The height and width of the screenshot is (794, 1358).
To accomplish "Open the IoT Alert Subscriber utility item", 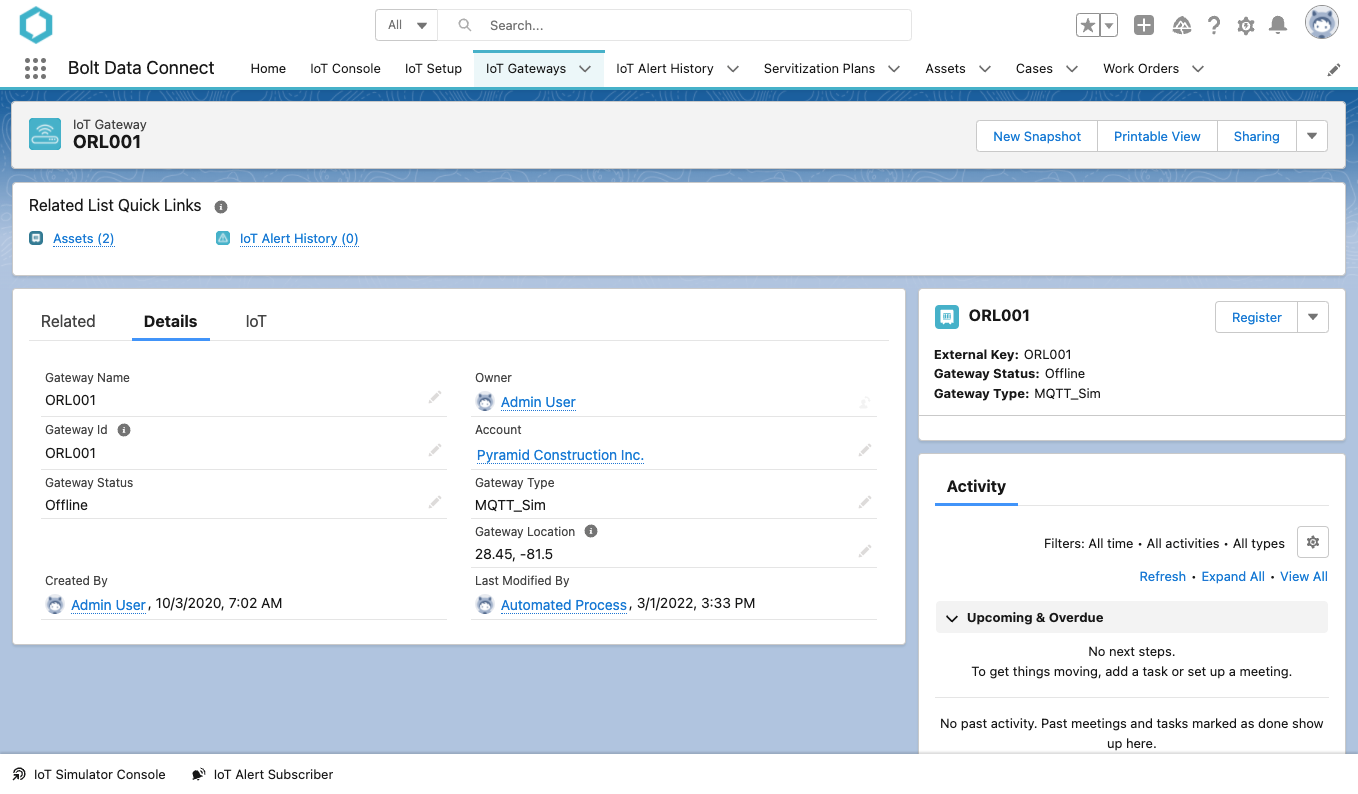I will 263,774.
